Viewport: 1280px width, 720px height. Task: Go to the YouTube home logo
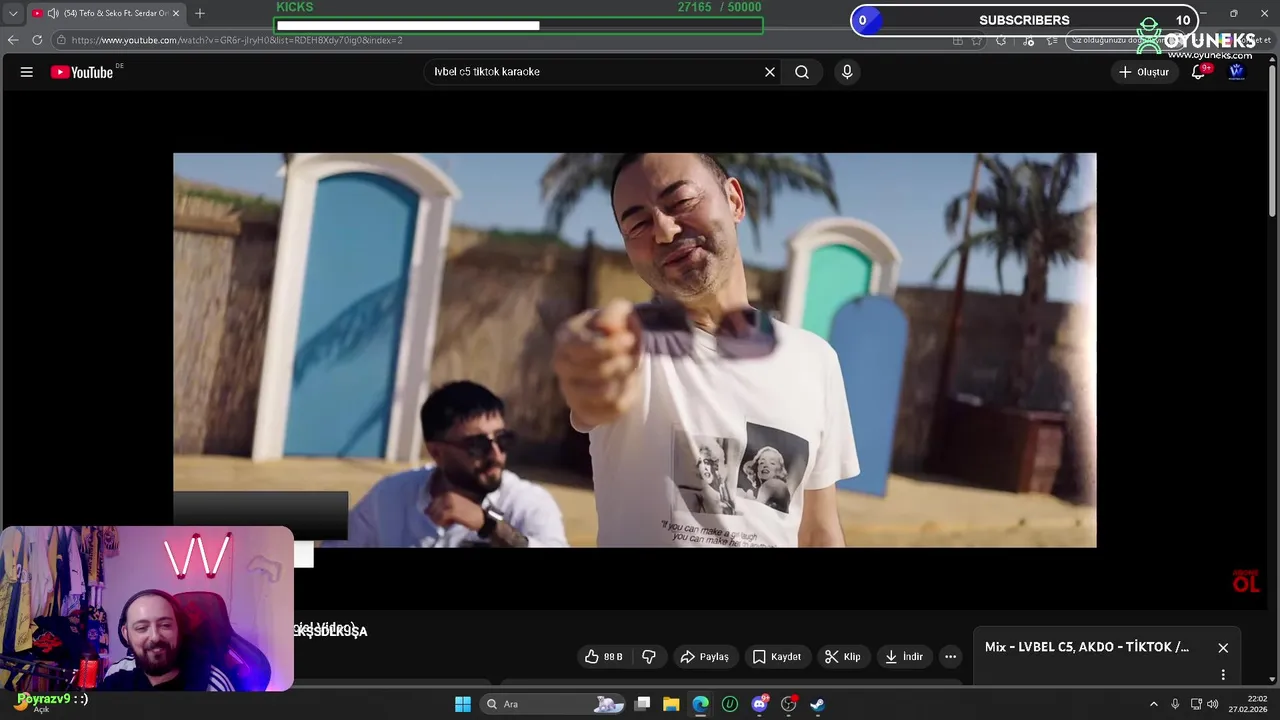pos(82,72)
